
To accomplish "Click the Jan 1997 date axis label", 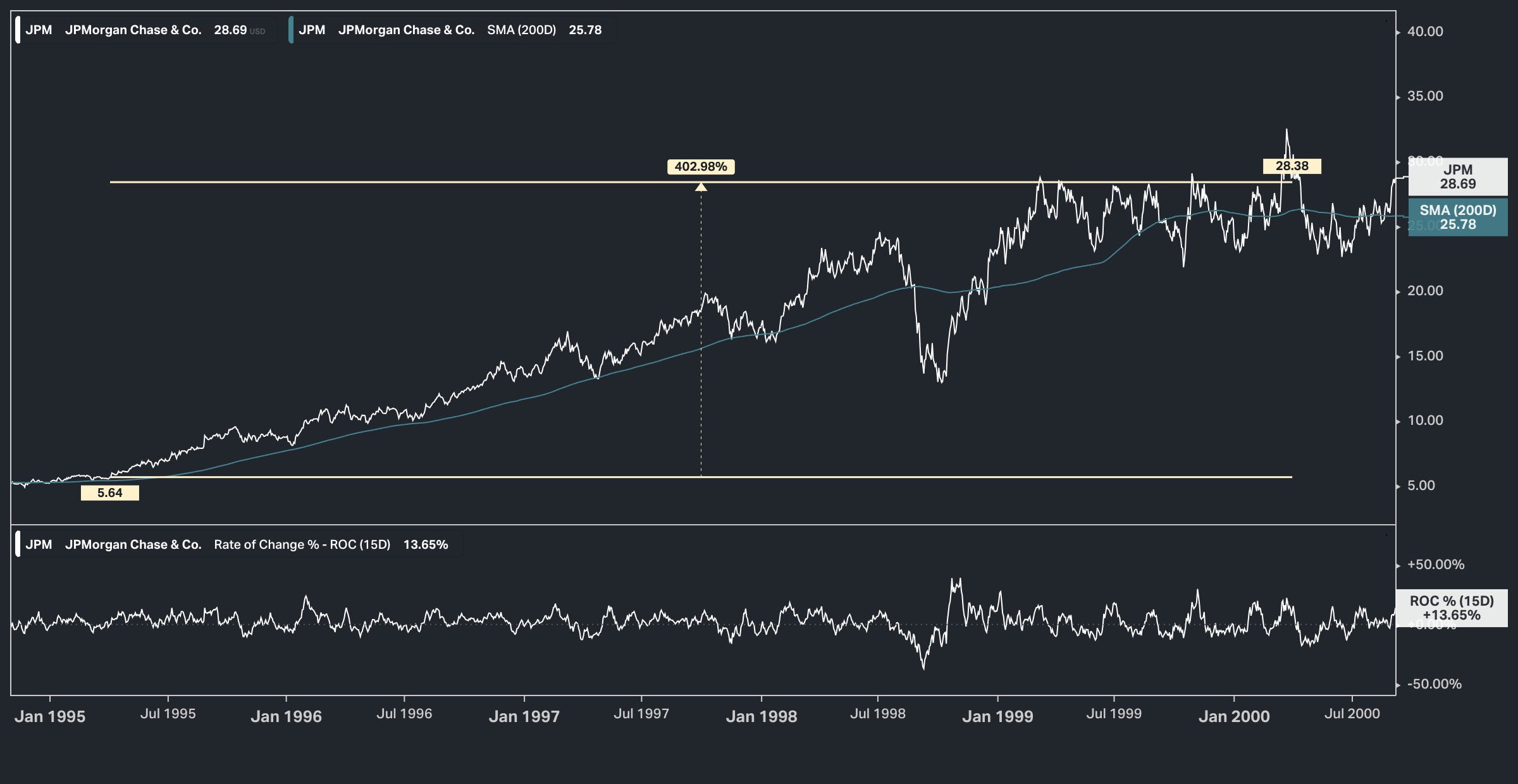I will [524, 716].
